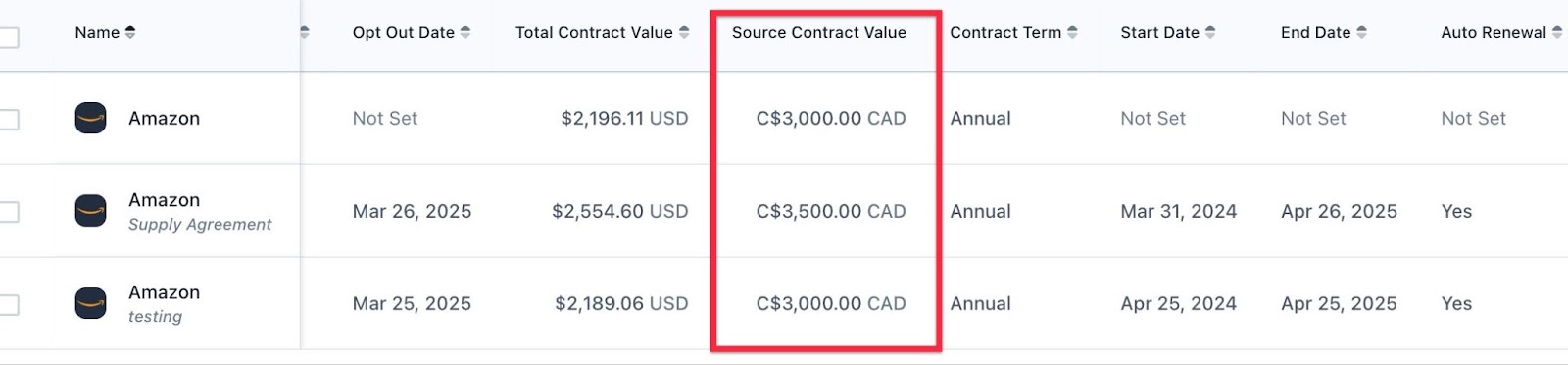Sort by Start Date arrows

coord(1210,32)
